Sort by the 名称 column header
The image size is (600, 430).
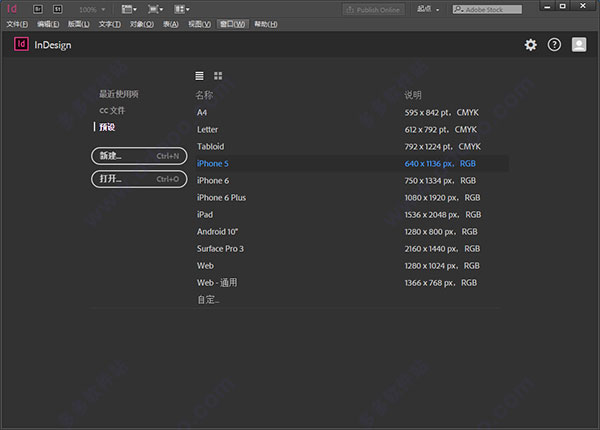[x=204, y=95]
